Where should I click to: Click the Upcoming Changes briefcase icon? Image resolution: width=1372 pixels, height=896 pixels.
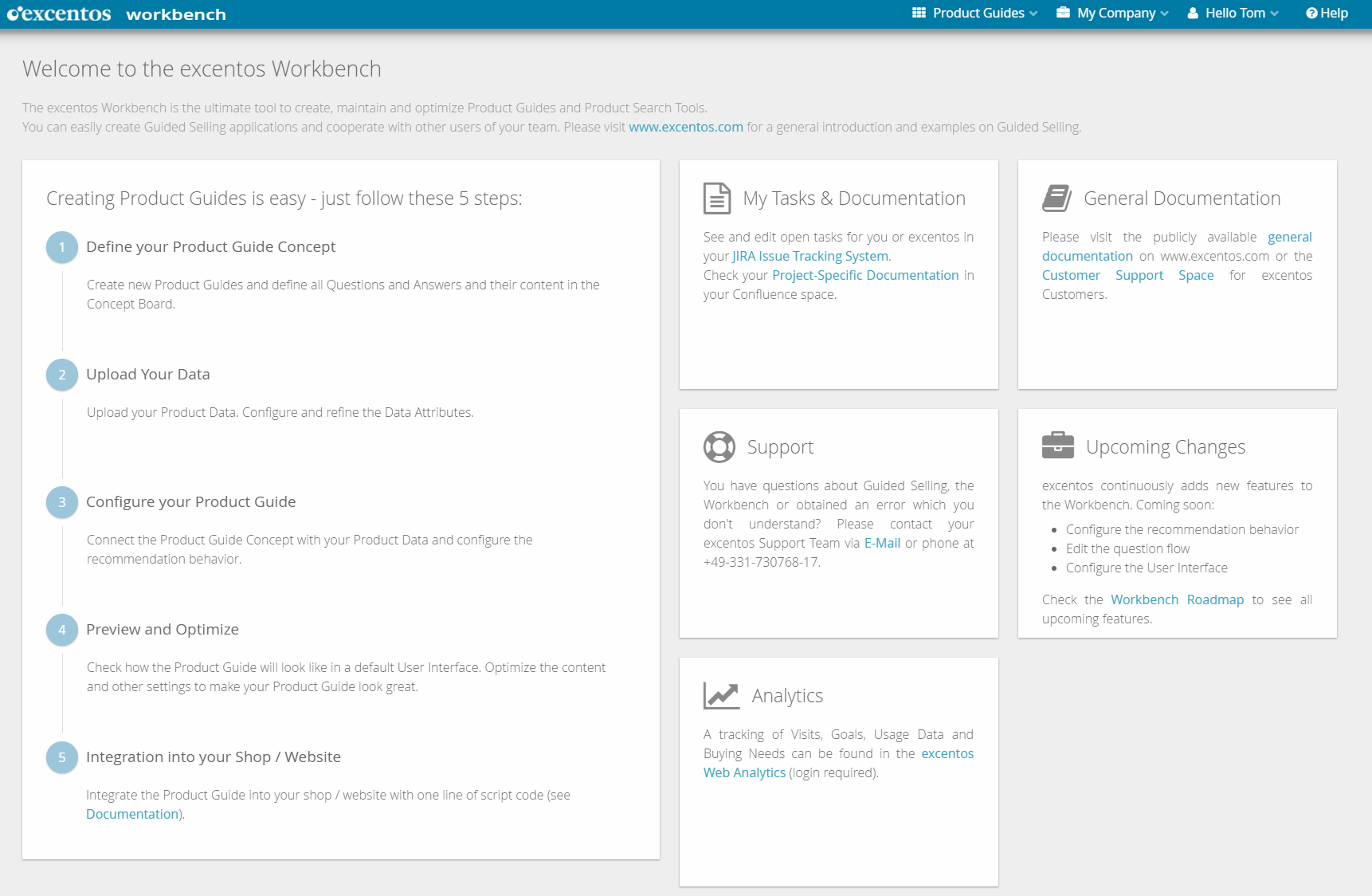pos(1058,446)
